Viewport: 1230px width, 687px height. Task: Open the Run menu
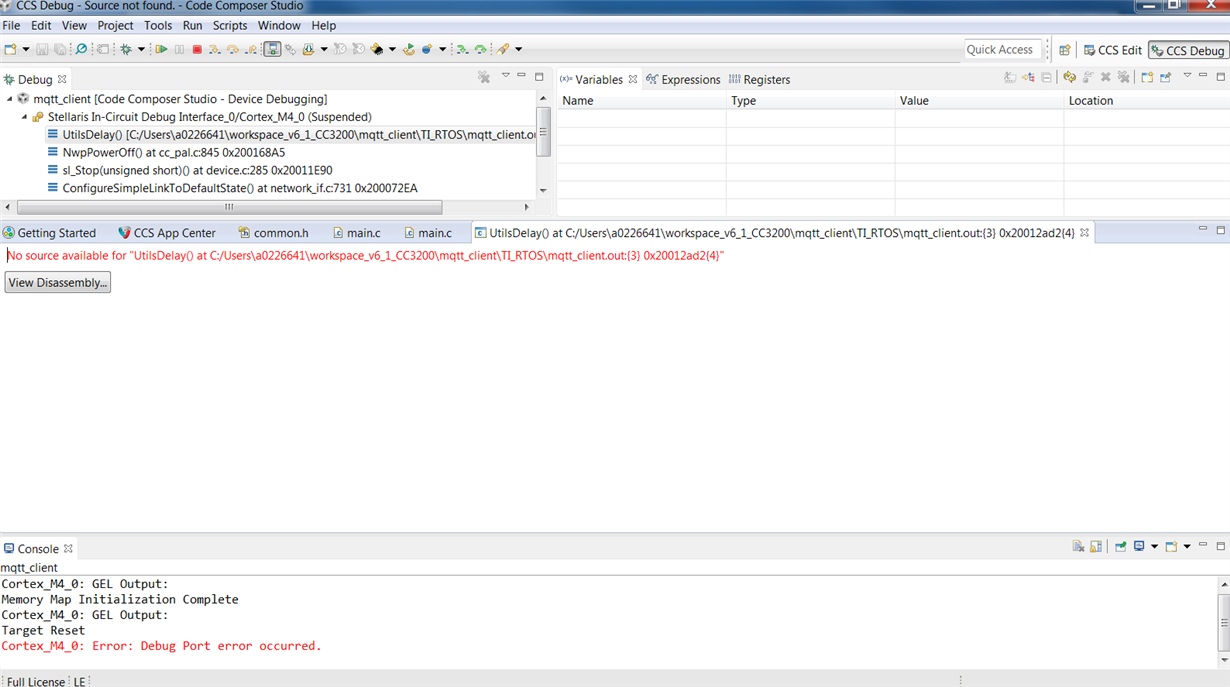(x=192, y=25)
